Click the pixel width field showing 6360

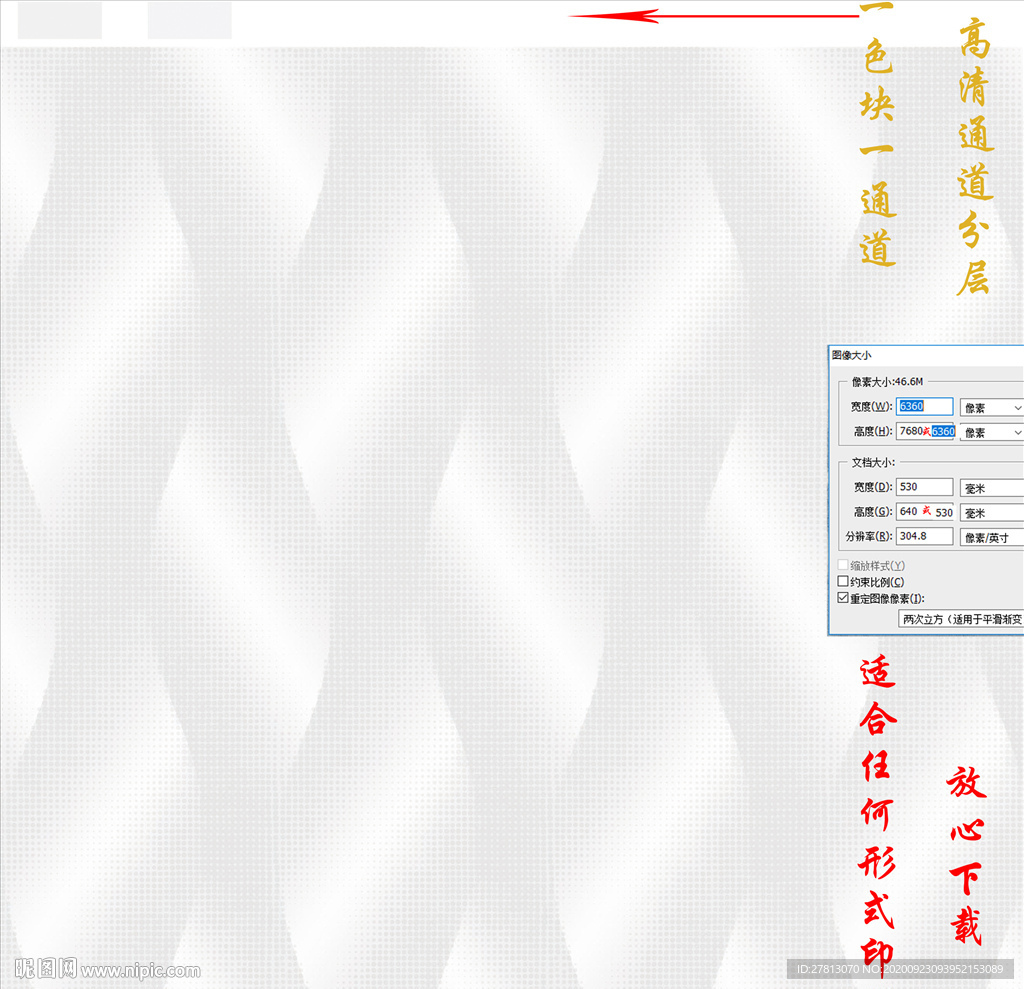[x=924, y=406]
